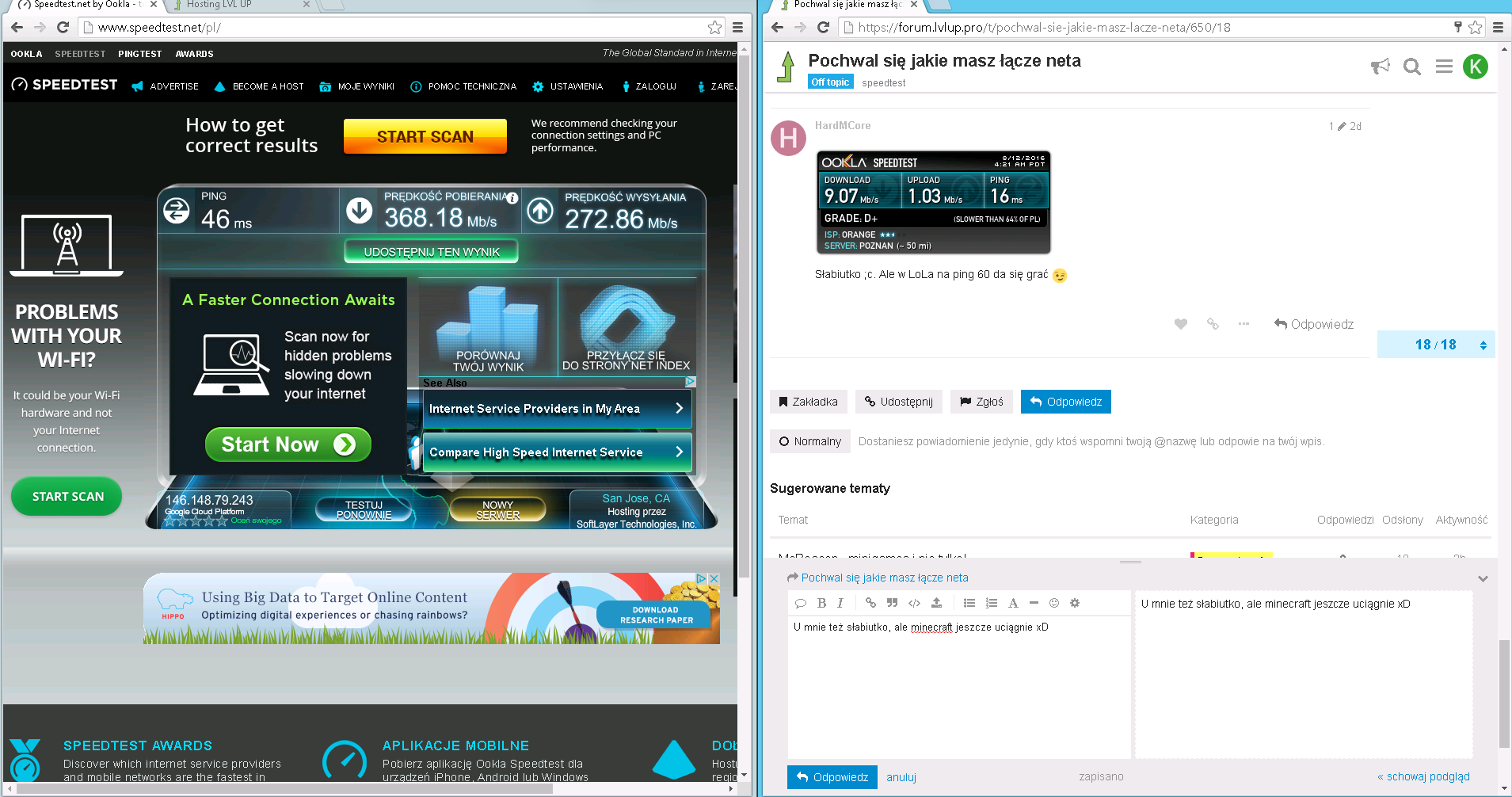This screenshot has height=797, width=1512.
Task: Click the anuluj link to cancel reply
Action: coord(901,777)
